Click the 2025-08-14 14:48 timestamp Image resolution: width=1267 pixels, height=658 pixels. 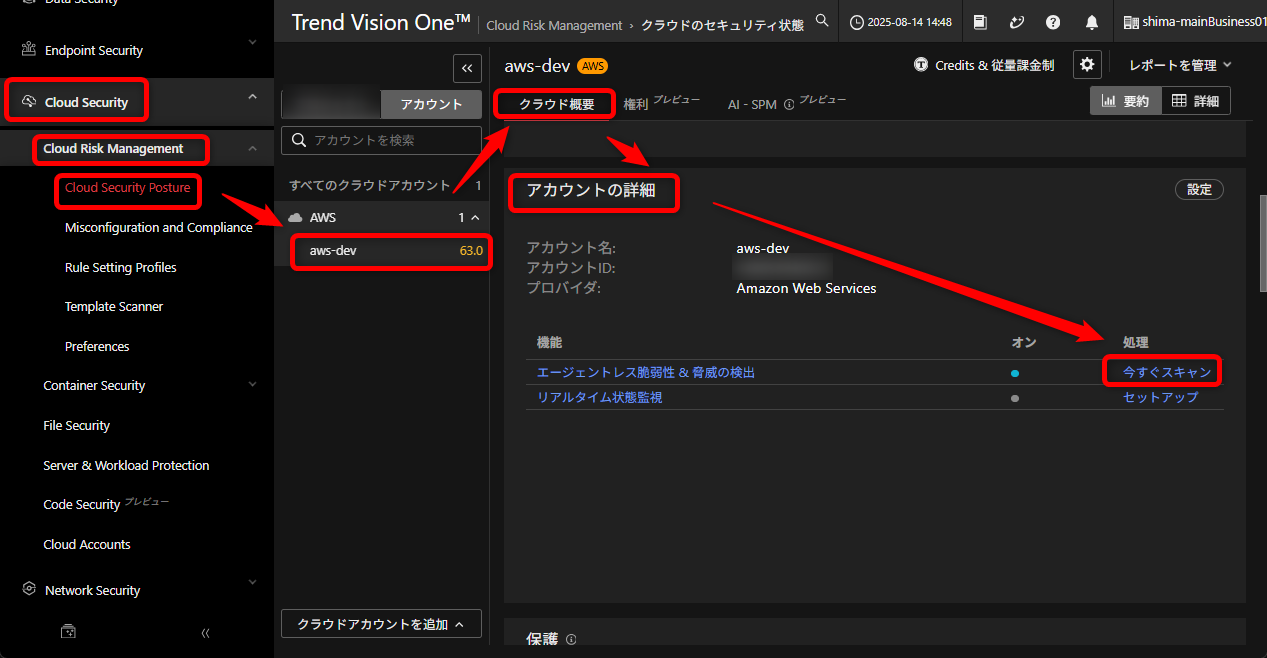point(910,22)
